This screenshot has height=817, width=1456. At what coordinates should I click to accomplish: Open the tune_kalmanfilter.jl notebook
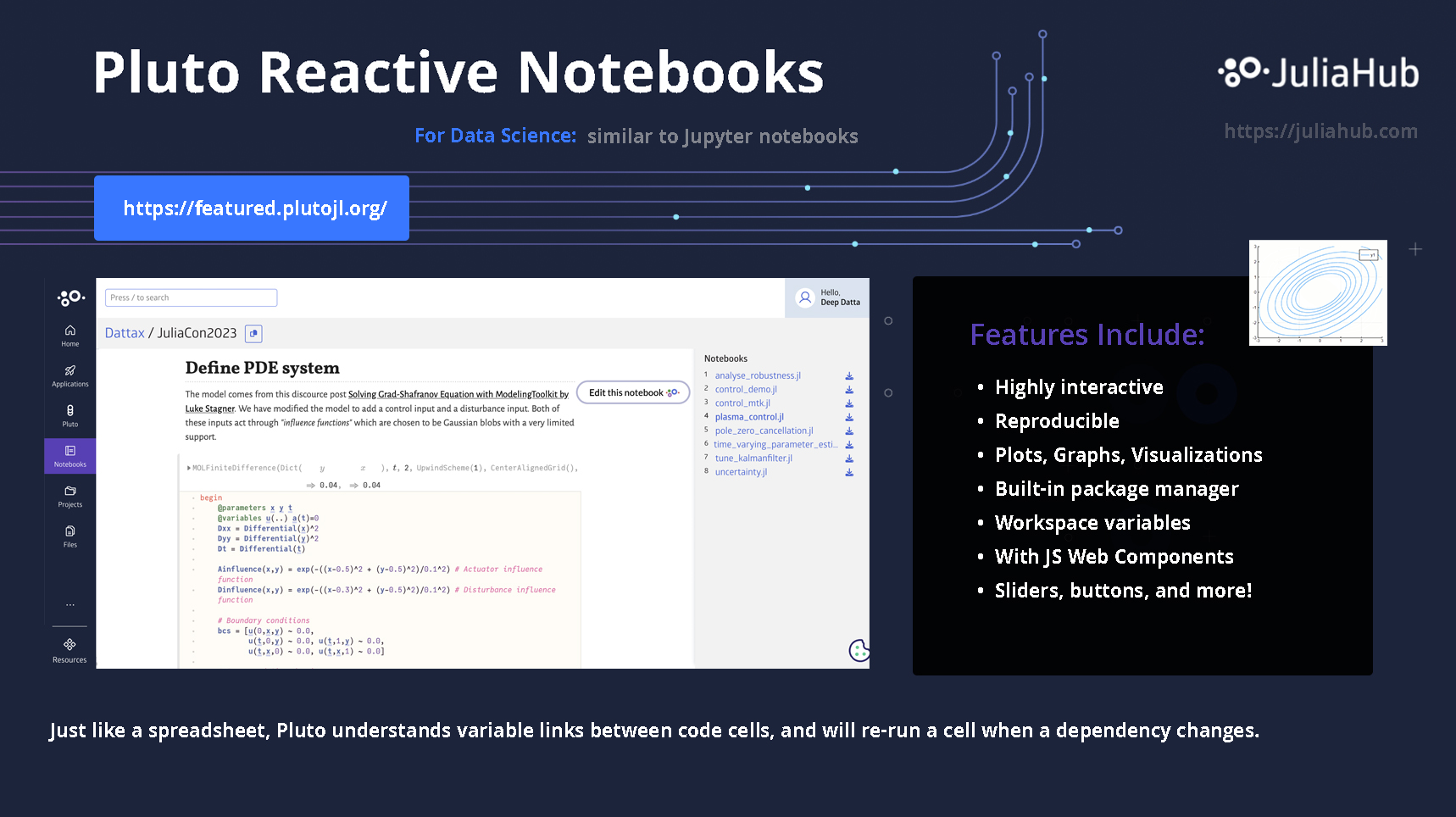(x=753, y=459)
